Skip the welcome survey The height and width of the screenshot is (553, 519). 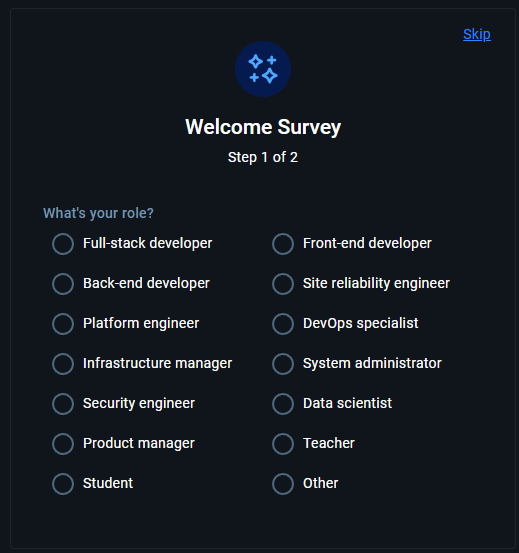(x=477, y=35)
